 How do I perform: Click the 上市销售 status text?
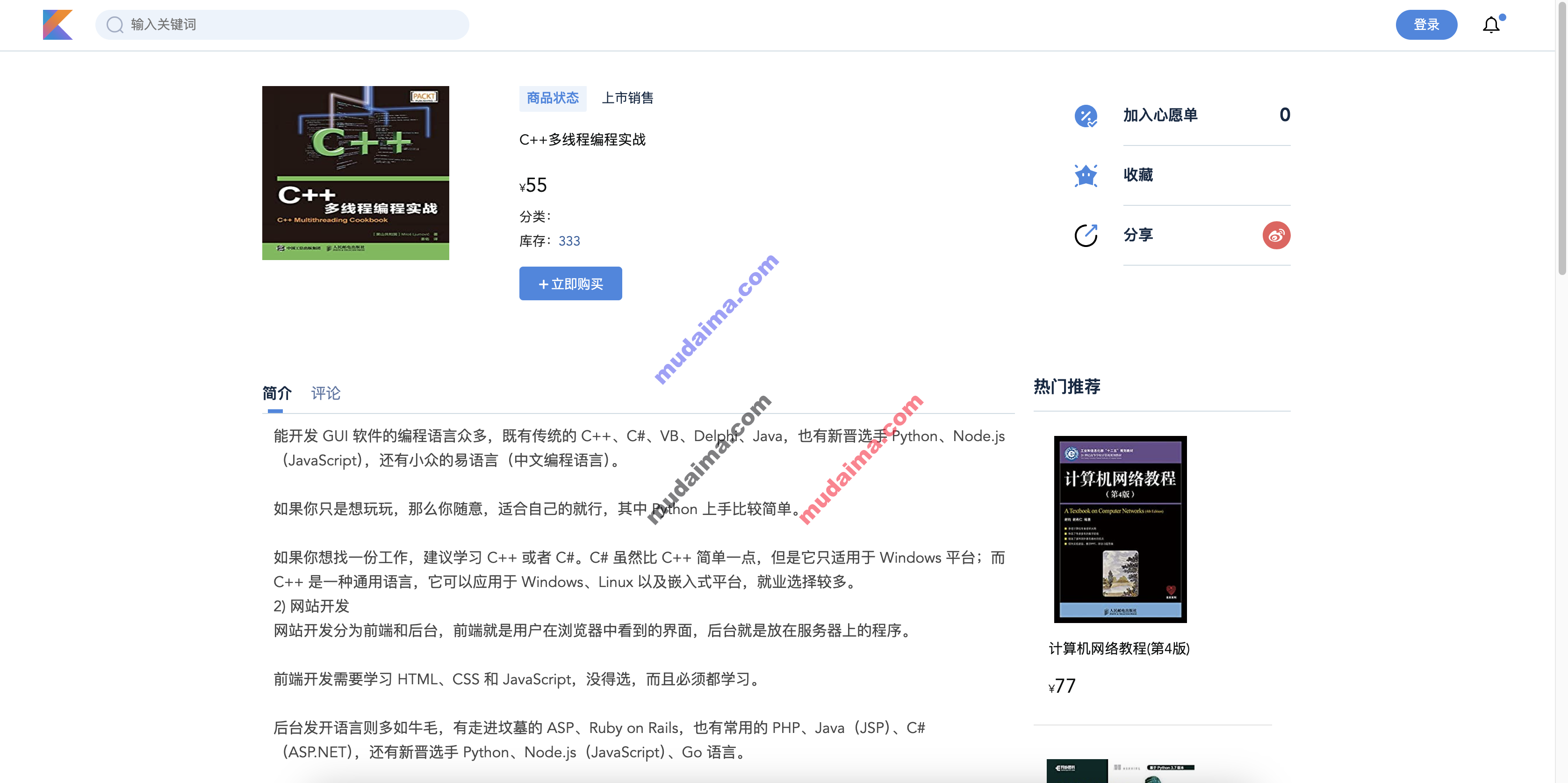[x=627, y=98]
